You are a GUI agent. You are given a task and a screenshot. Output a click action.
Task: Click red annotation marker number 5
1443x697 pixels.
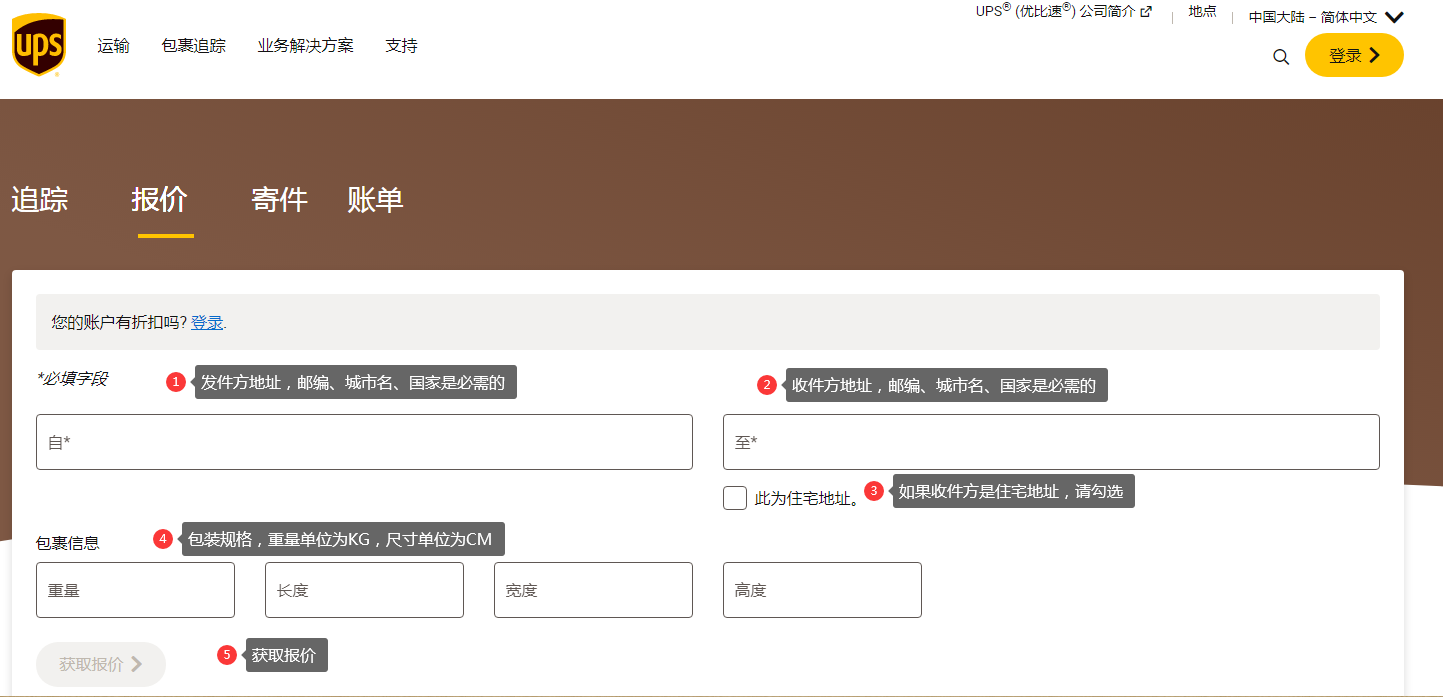click(x=227, y=655)
